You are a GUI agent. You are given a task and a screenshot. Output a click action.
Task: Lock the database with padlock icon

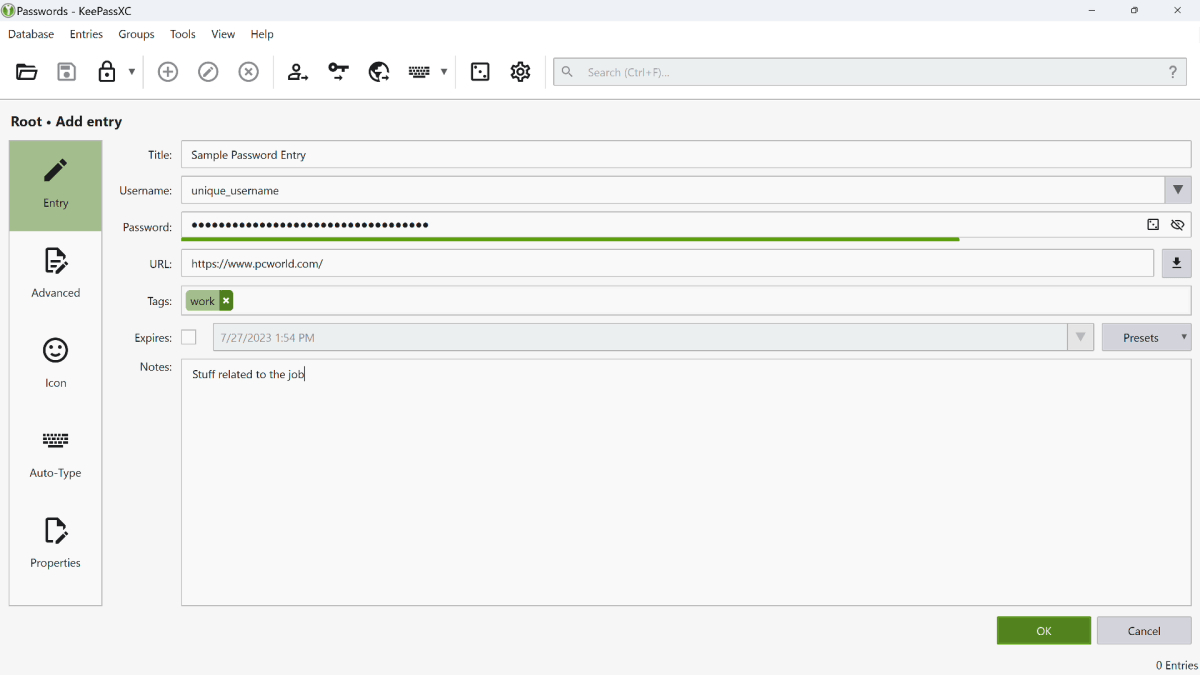click(107, 72)
